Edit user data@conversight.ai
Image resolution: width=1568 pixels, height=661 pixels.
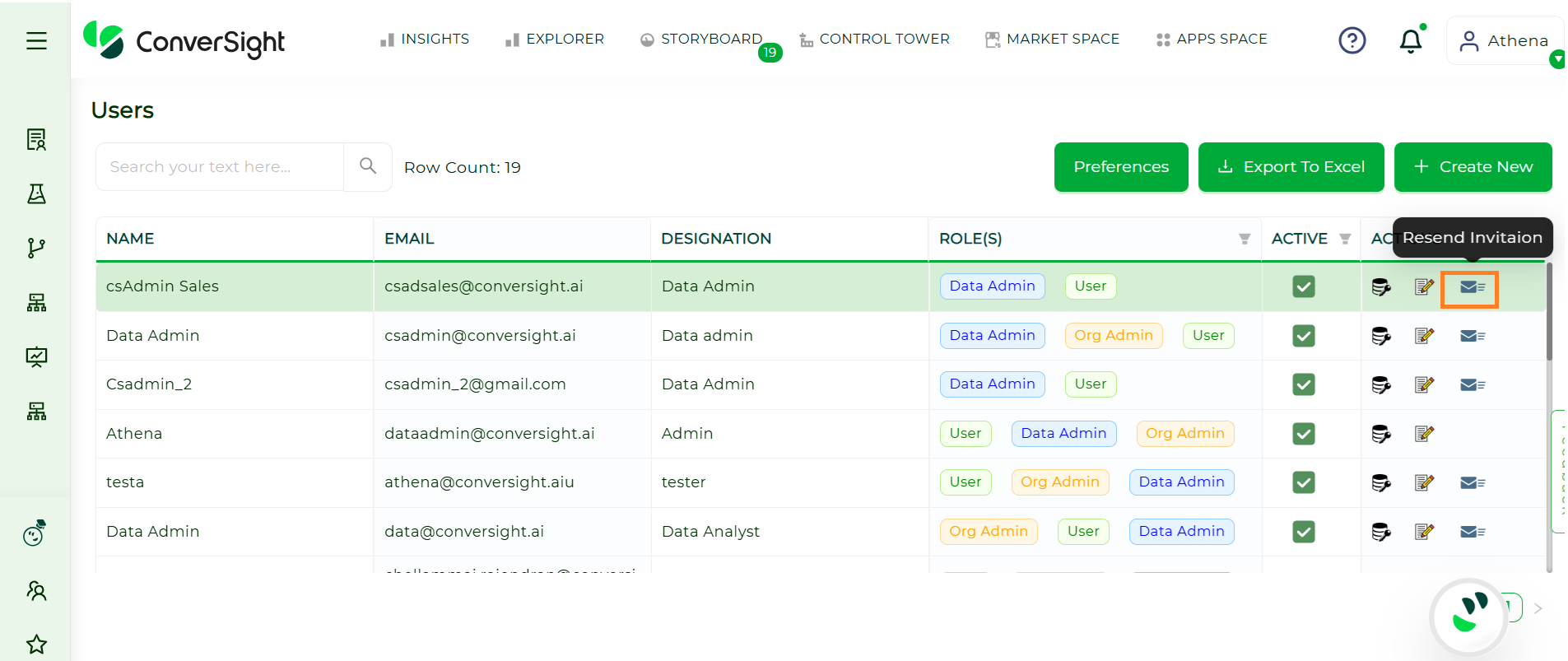click(1424, 532)
